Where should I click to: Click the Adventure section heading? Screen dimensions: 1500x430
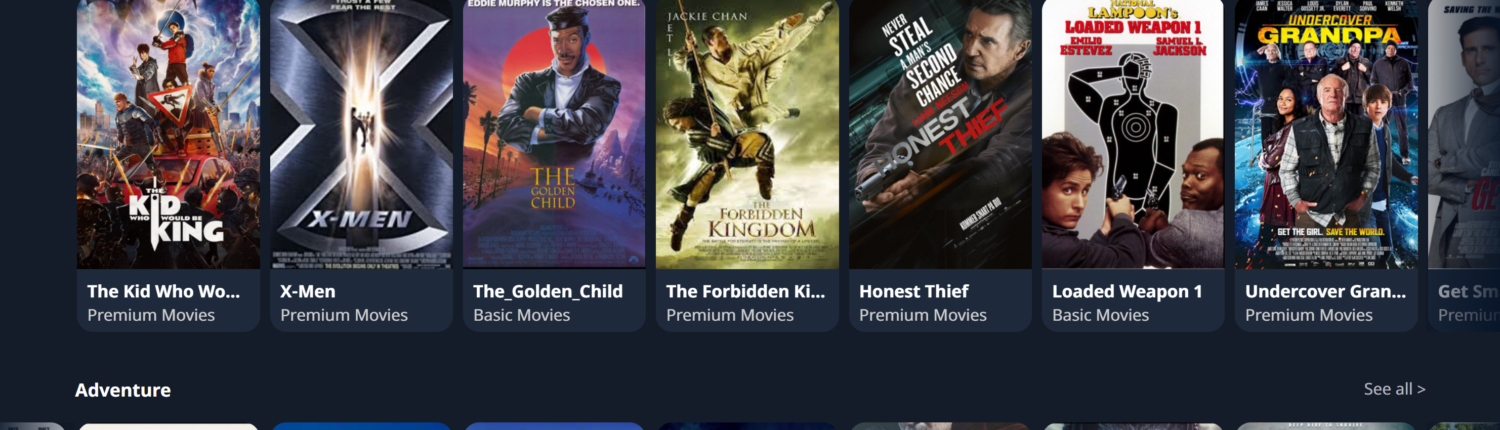click(x=123, y=390)
